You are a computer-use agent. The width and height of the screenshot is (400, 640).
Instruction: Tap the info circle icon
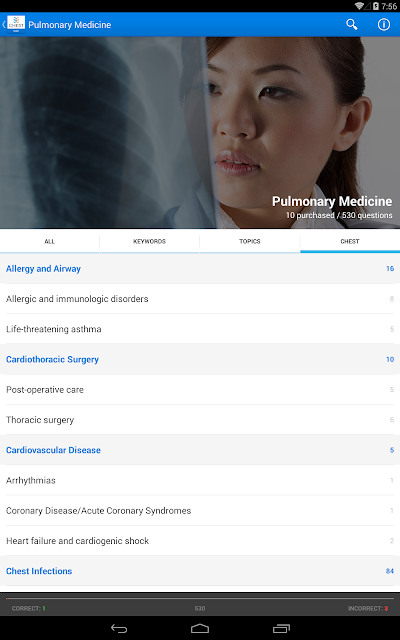click(384, 24)
